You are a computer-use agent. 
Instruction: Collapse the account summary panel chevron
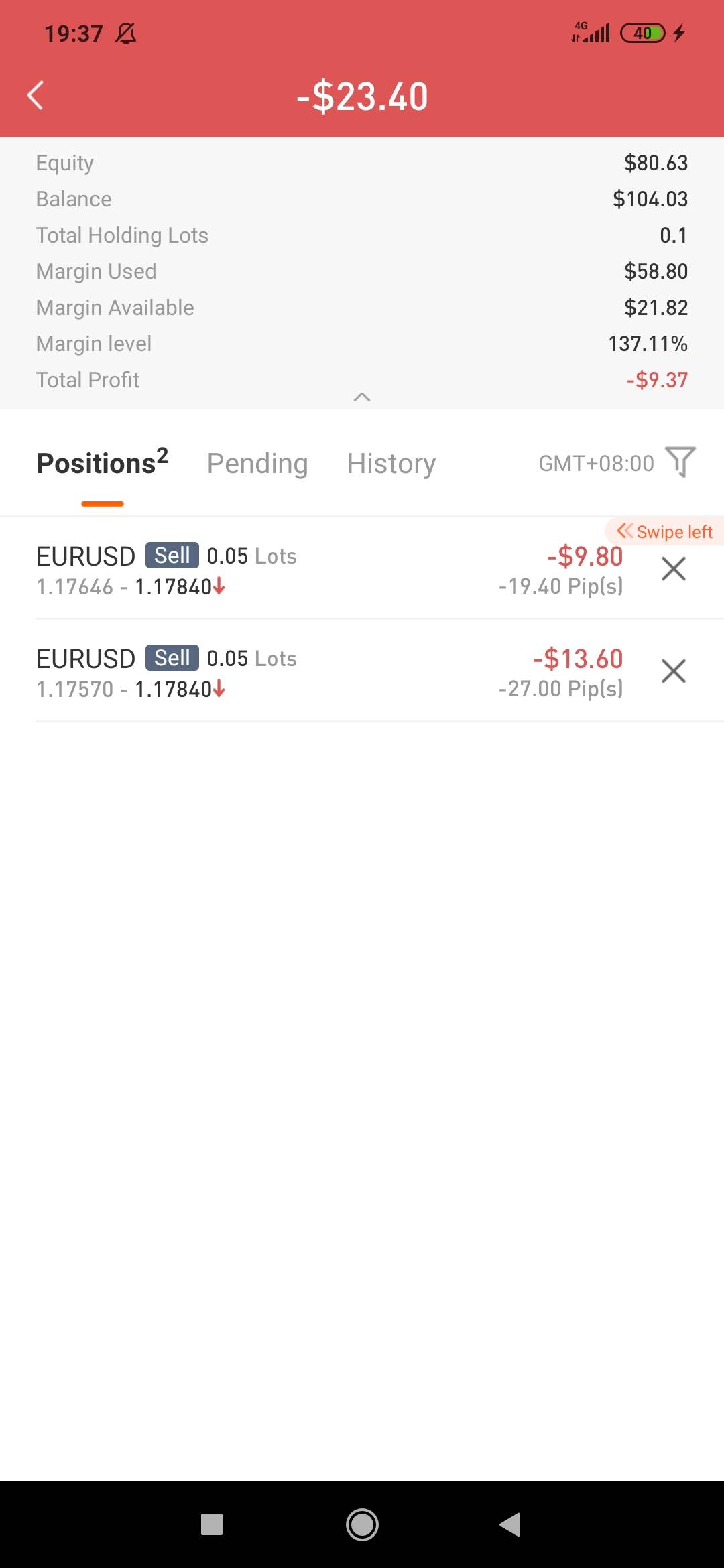361,397
